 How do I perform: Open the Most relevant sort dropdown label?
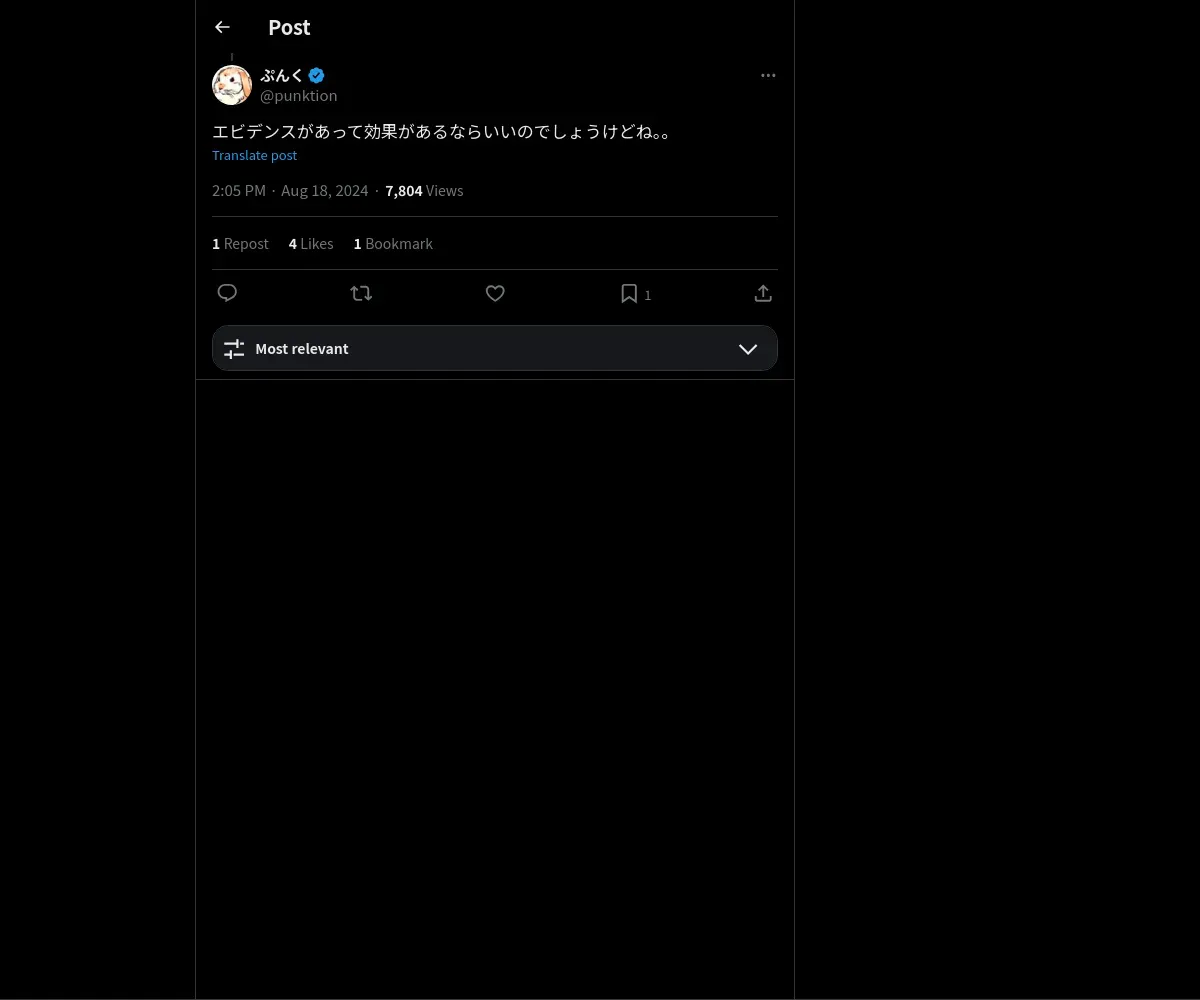(x=302, y=349)
